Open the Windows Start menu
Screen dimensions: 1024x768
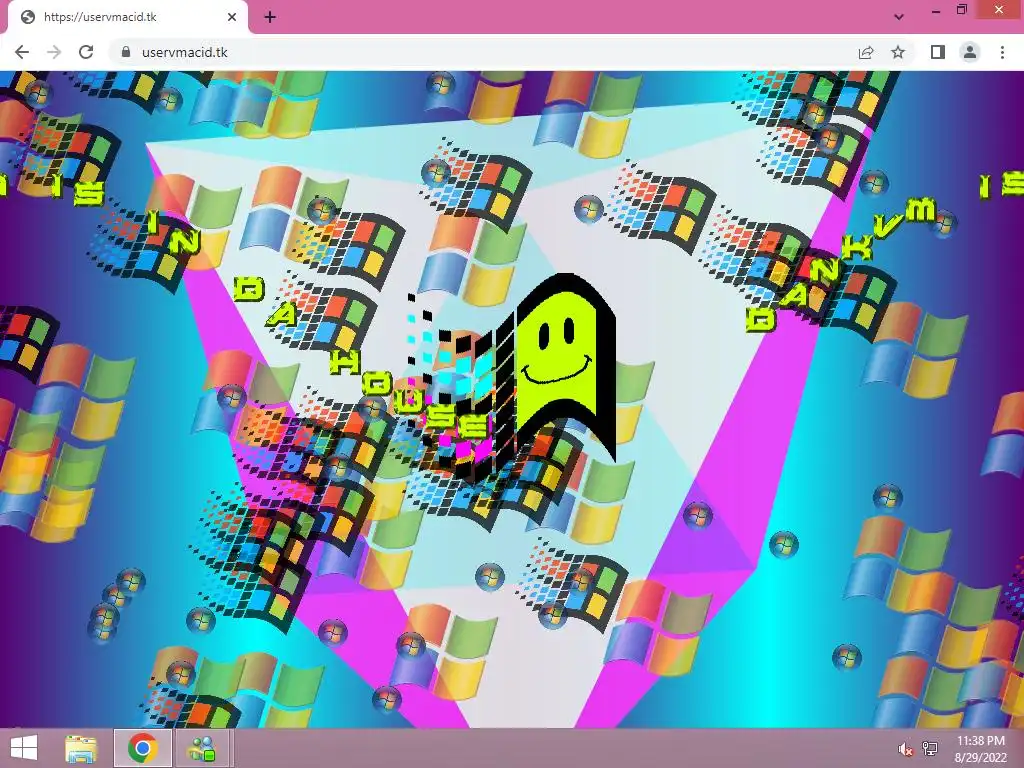(24, 748)
